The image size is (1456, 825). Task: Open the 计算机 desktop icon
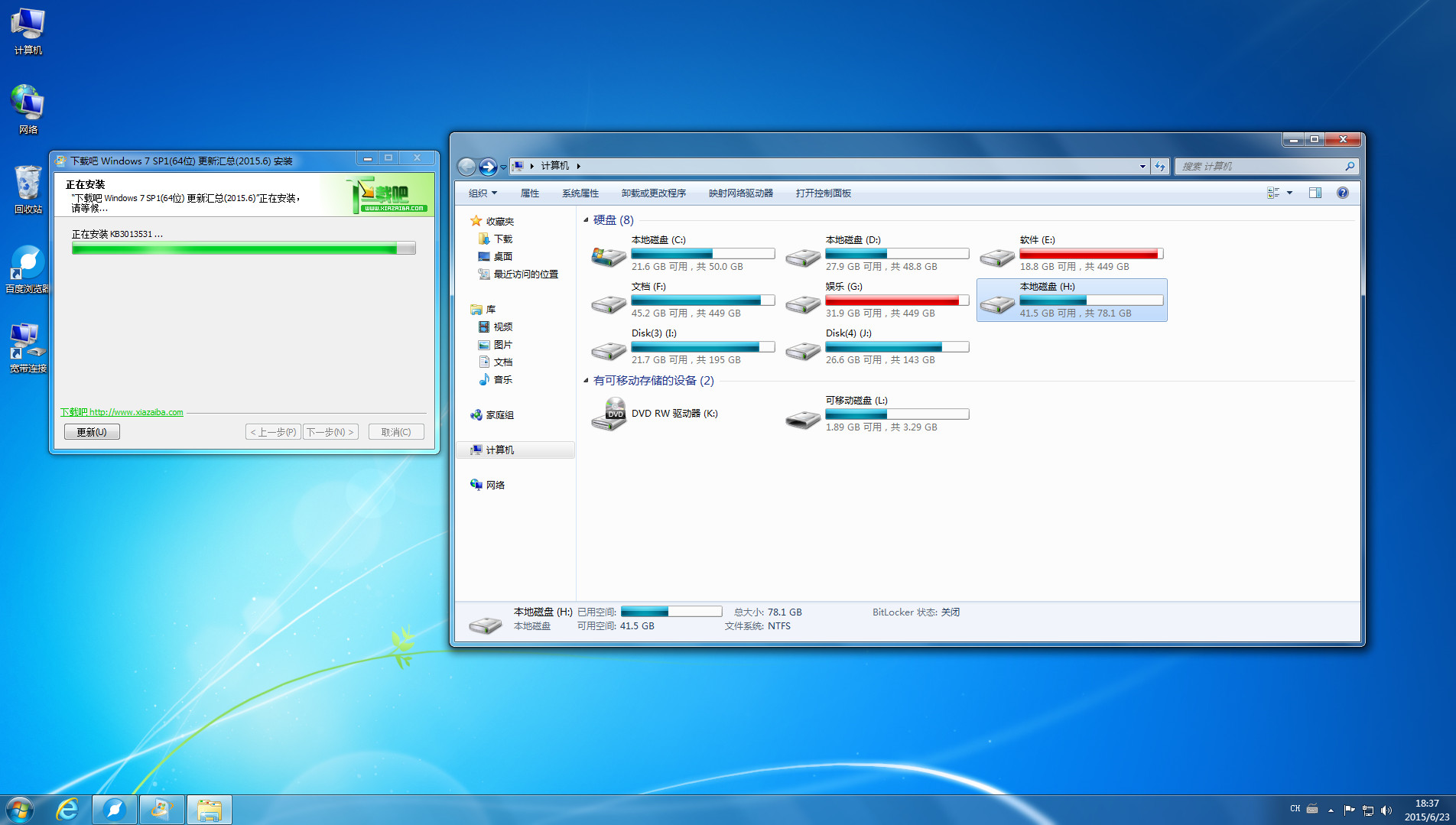[28, 31]
